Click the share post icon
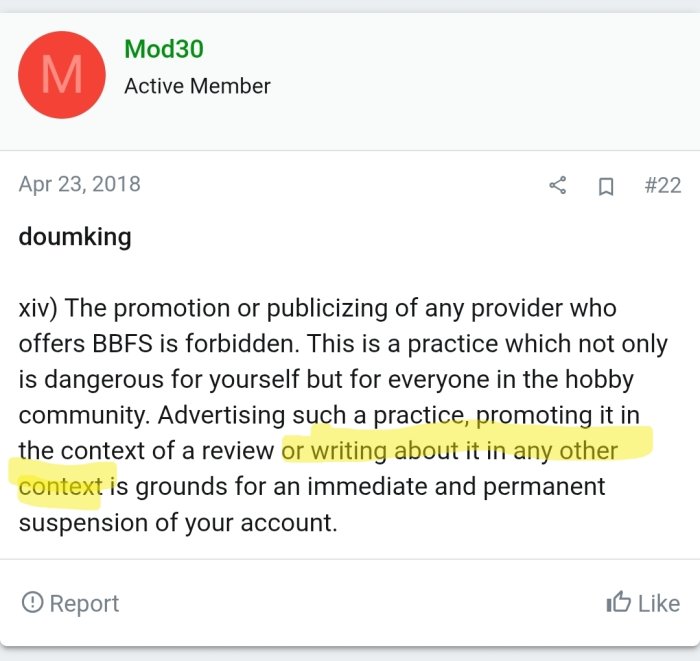700x661 pixels. [x=558, y=186]
